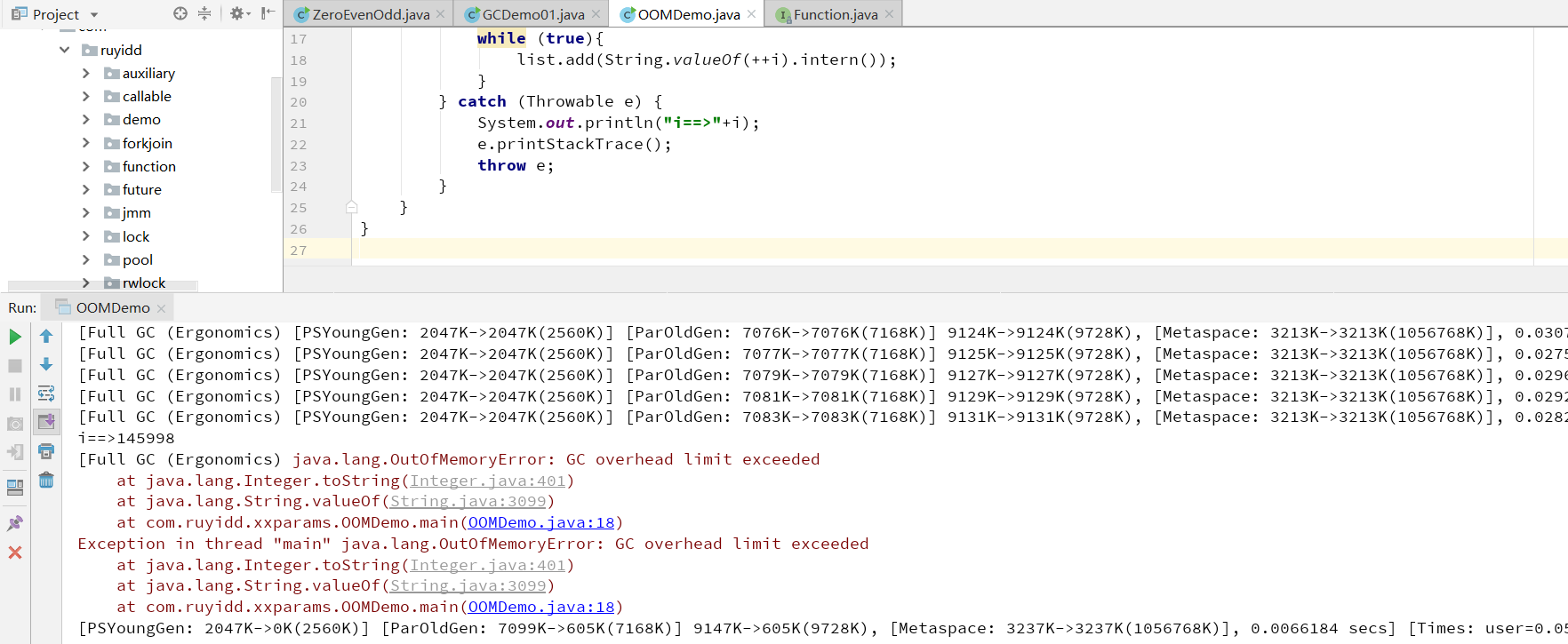Select the ruyidd package label

coord(121,50)
